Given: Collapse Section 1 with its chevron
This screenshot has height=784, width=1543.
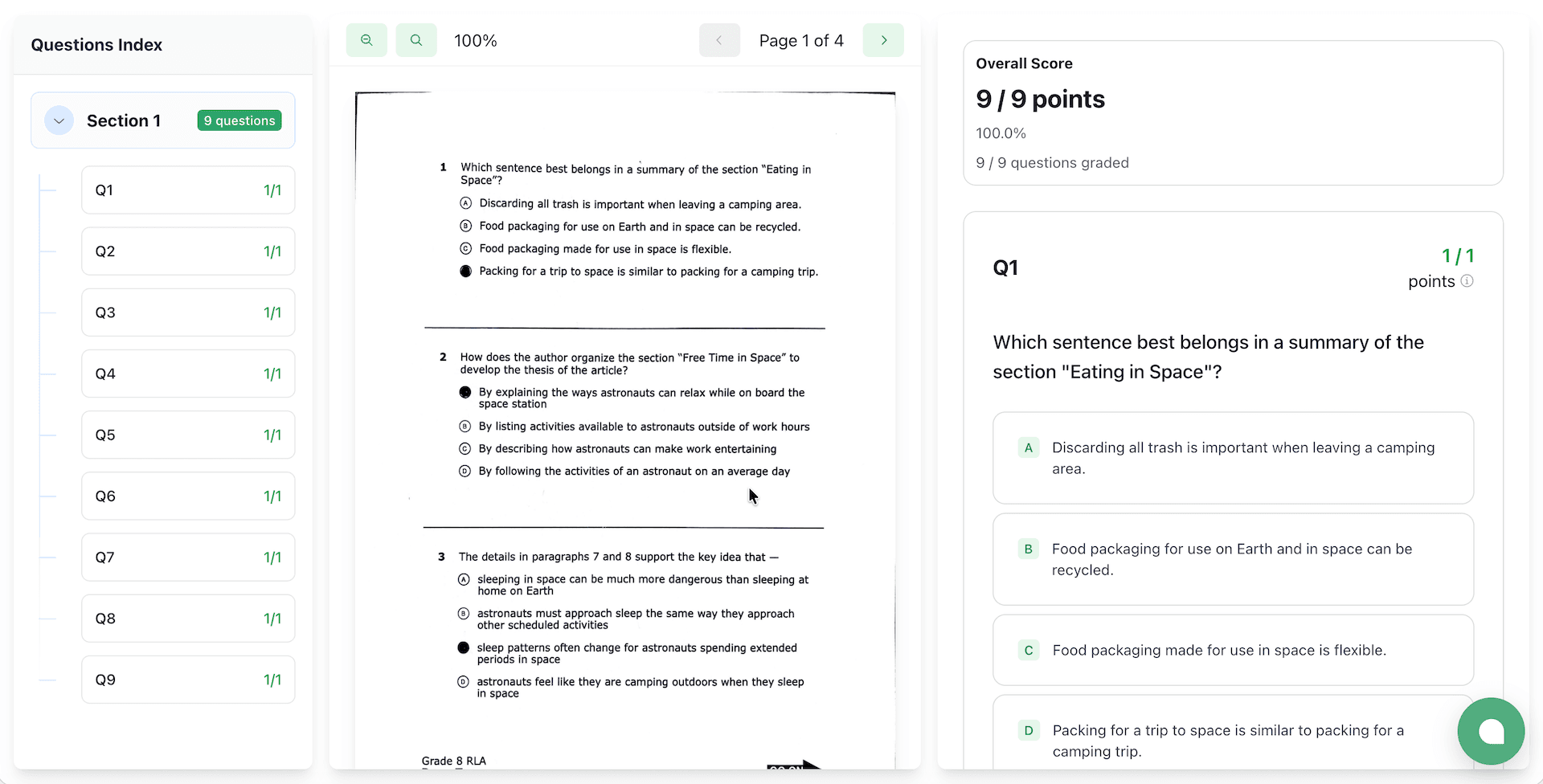Looking at the screenshot, I should tap(59, 120).
